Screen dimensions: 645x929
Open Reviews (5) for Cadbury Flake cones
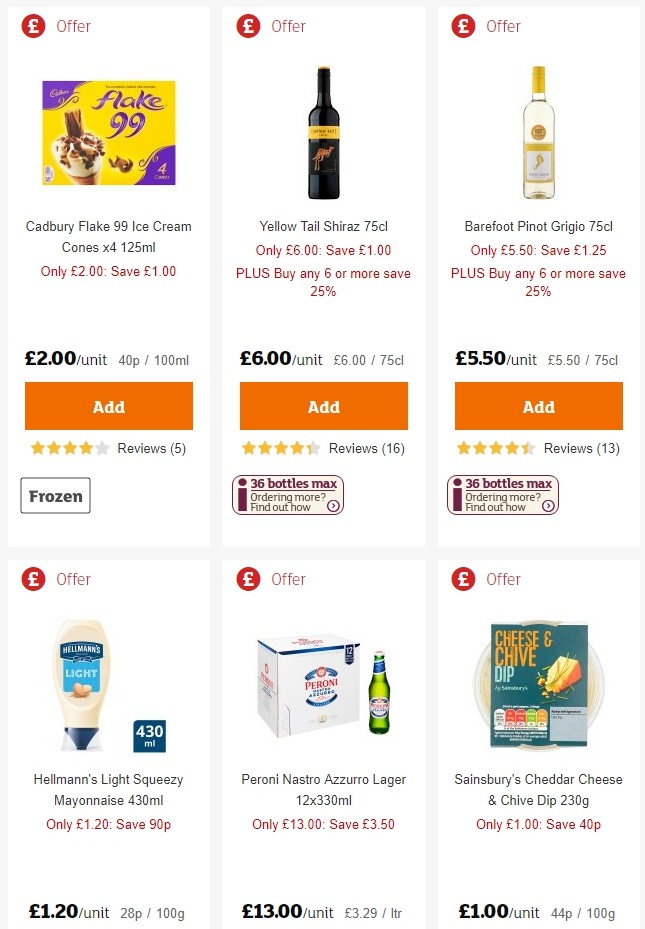152,448
